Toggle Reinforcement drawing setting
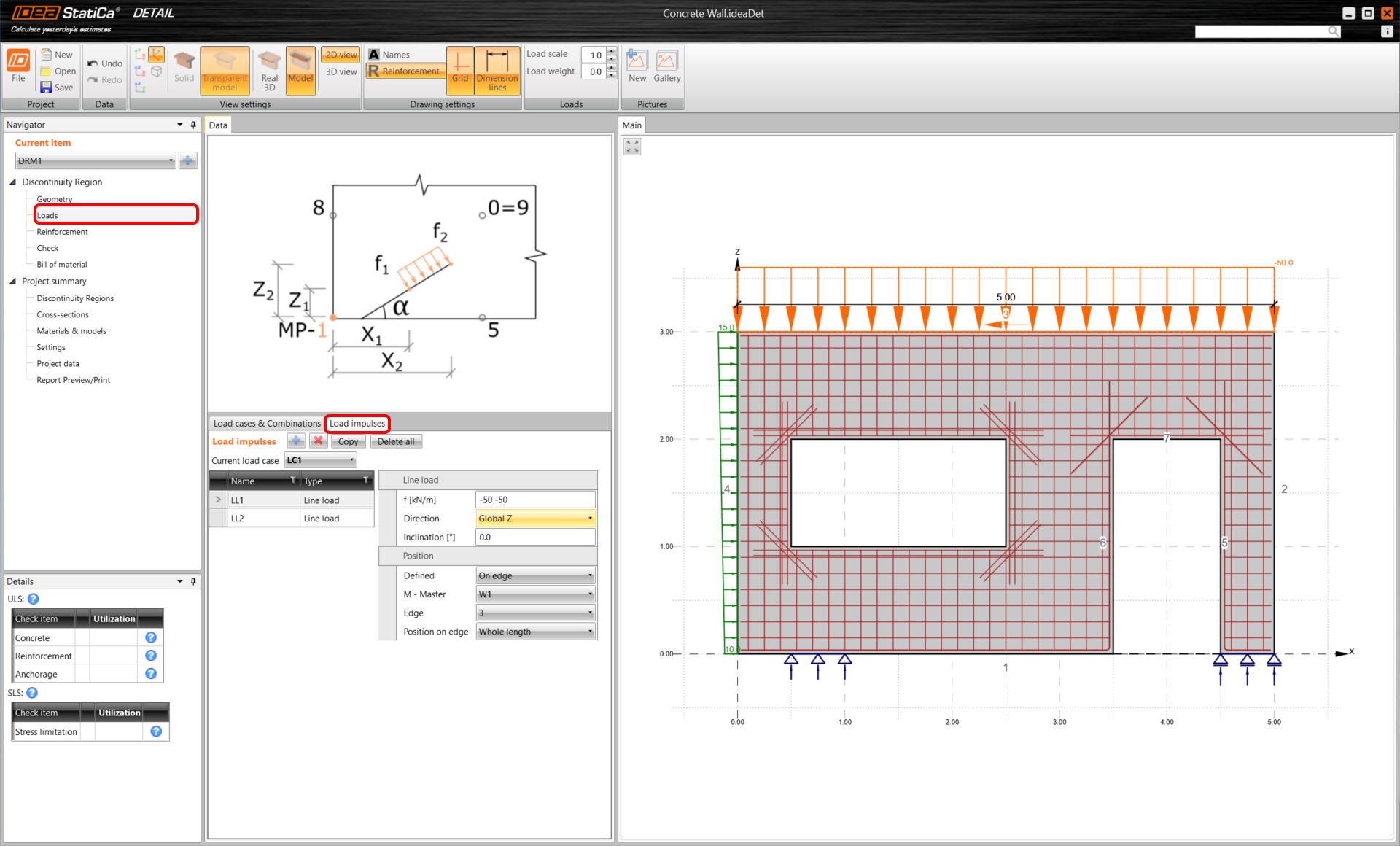1400x846 pixels. (x=405, y=71)
